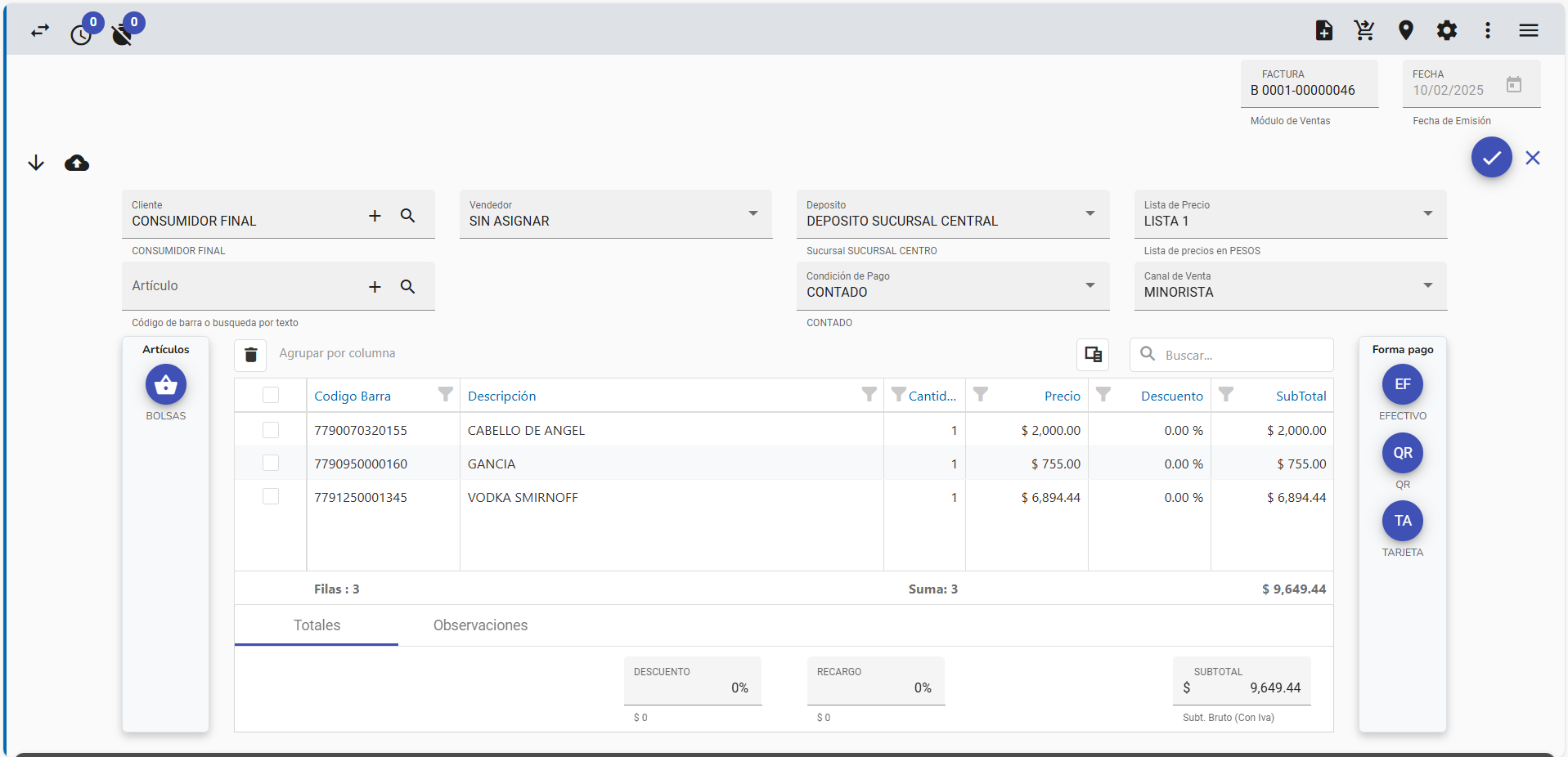Click the RECARGO percentage field
Screen dimensions: 1568x757
[x=876, y=681]
